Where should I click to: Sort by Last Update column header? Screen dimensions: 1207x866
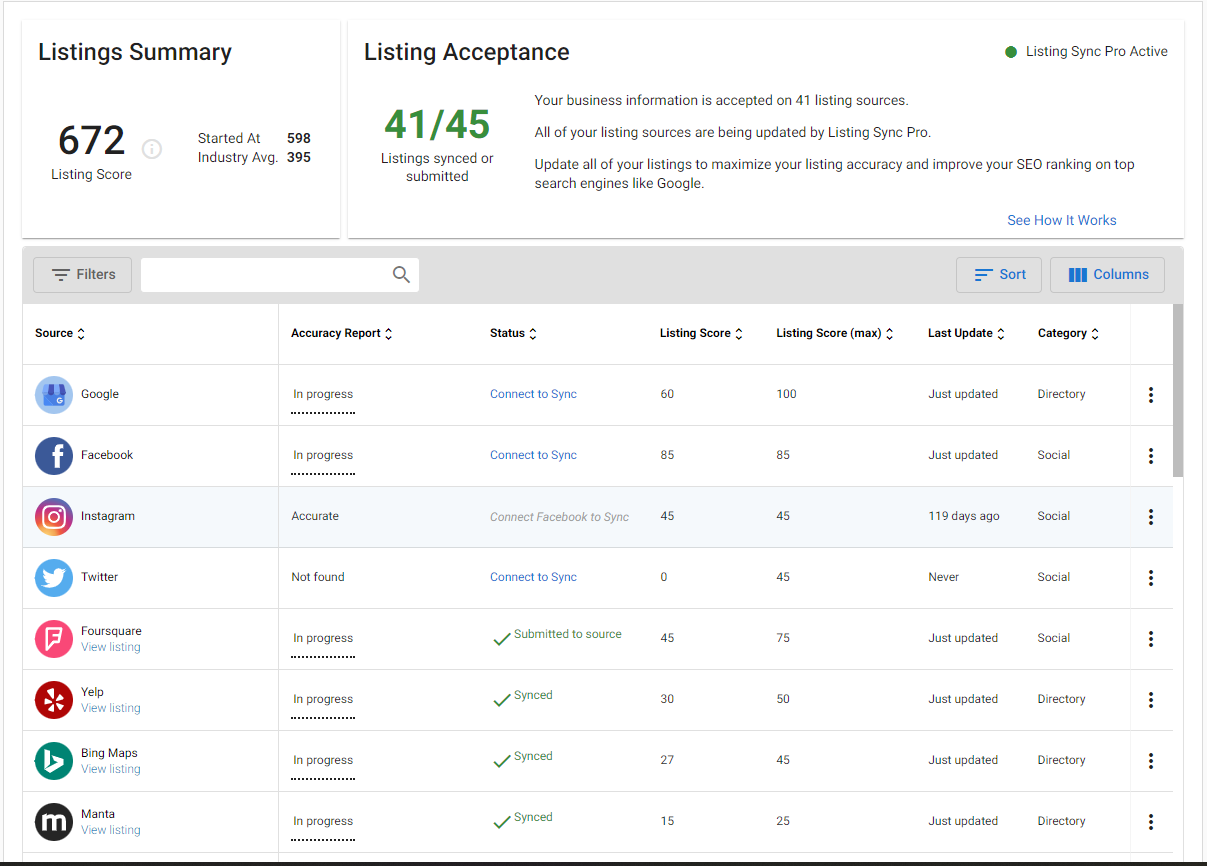966,334
